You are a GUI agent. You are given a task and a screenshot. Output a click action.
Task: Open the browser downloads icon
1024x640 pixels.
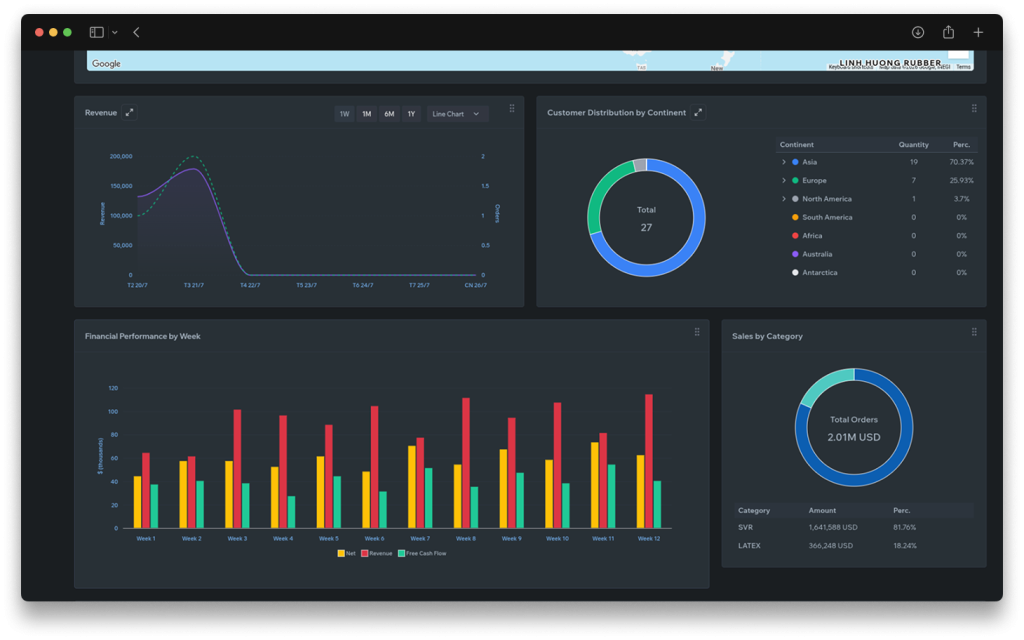(918, 32)
